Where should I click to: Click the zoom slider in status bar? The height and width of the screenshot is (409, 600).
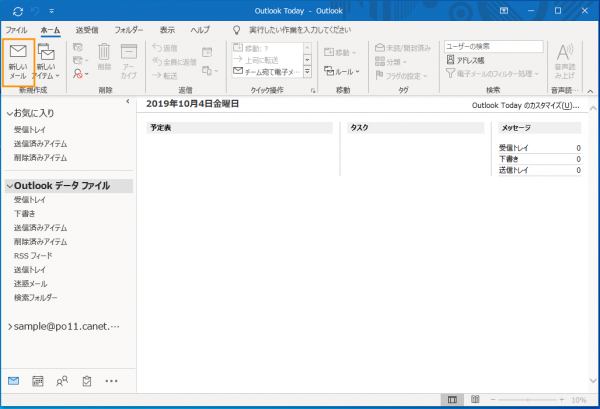click(527, 400)
